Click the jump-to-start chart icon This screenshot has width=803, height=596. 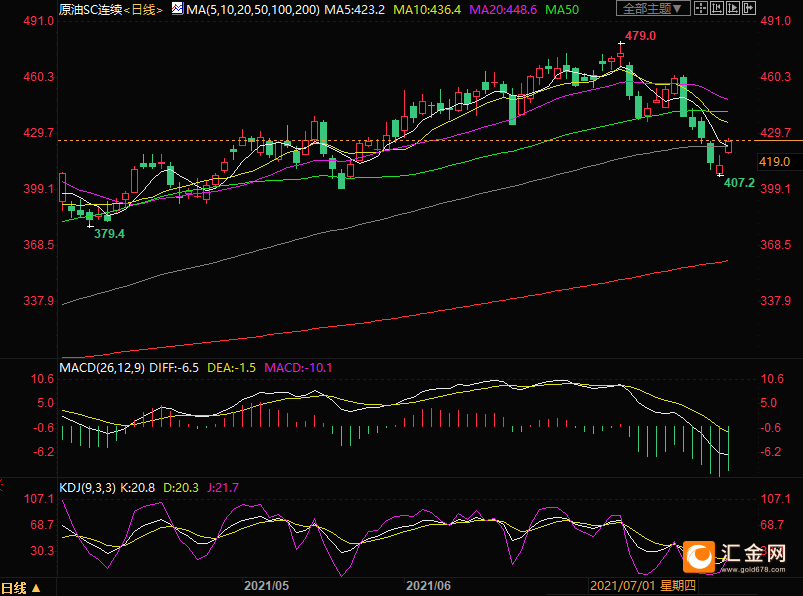(x=717, y=8)
